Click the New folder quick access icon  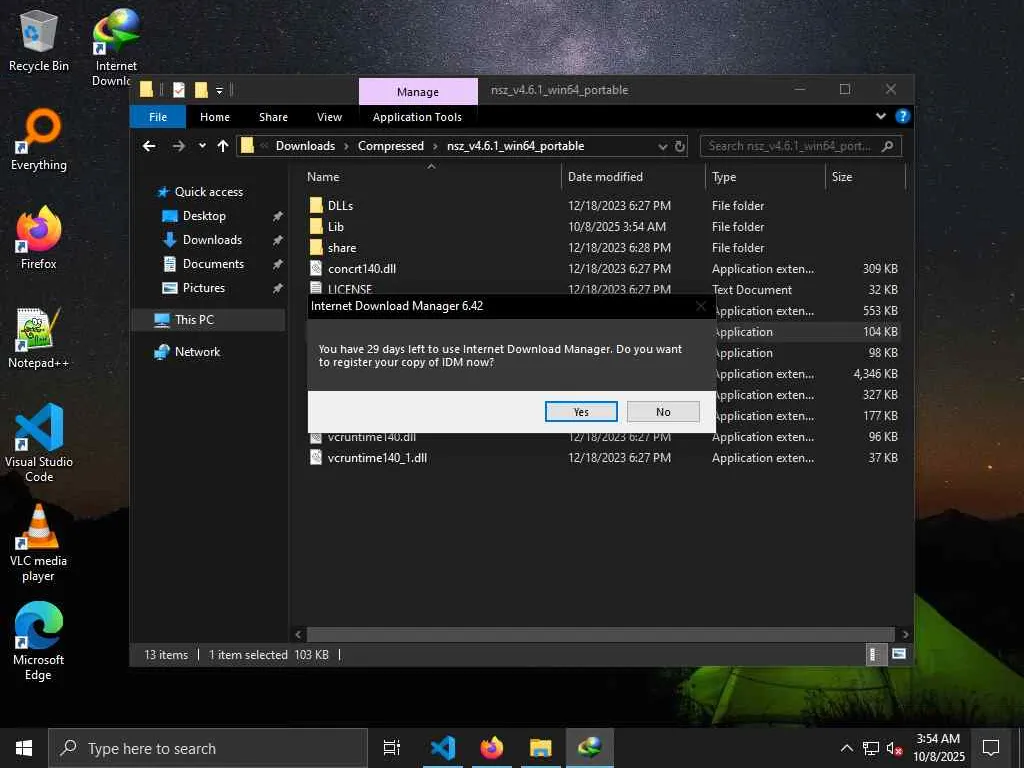coord(201,90)
